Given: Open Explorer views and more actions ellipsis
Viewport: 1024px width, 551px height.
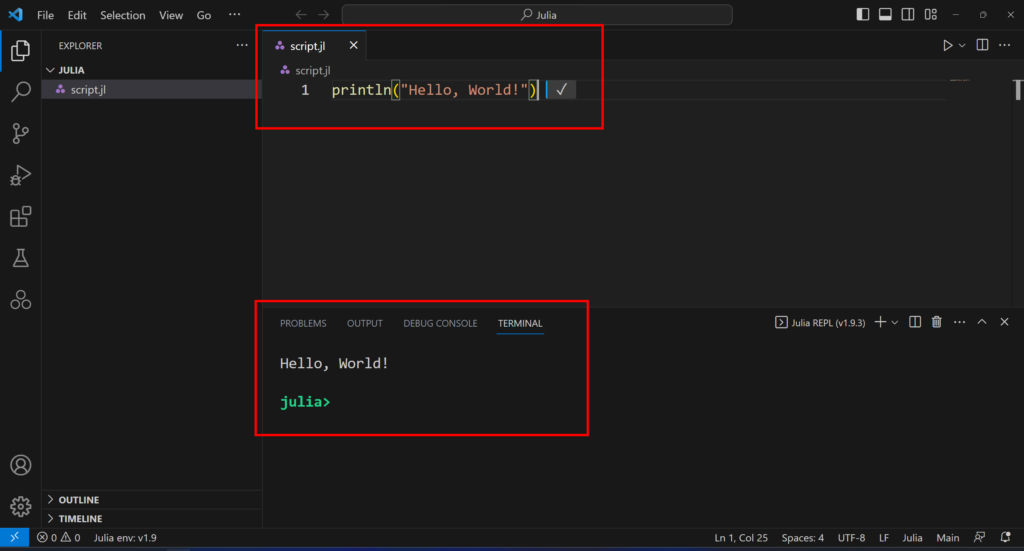Looking at the screenshot, I should click(x=242, y=45).
